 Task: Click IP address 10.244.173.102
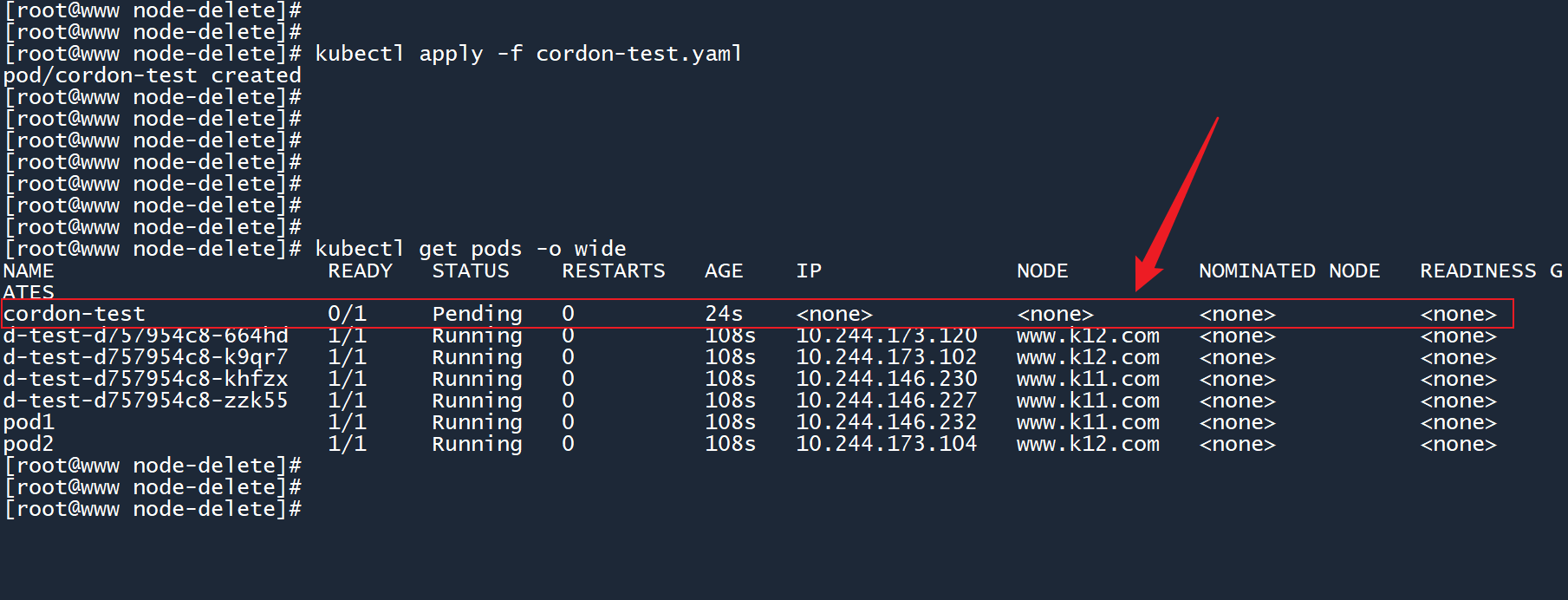pyautogui.click(x=886, y=357)
